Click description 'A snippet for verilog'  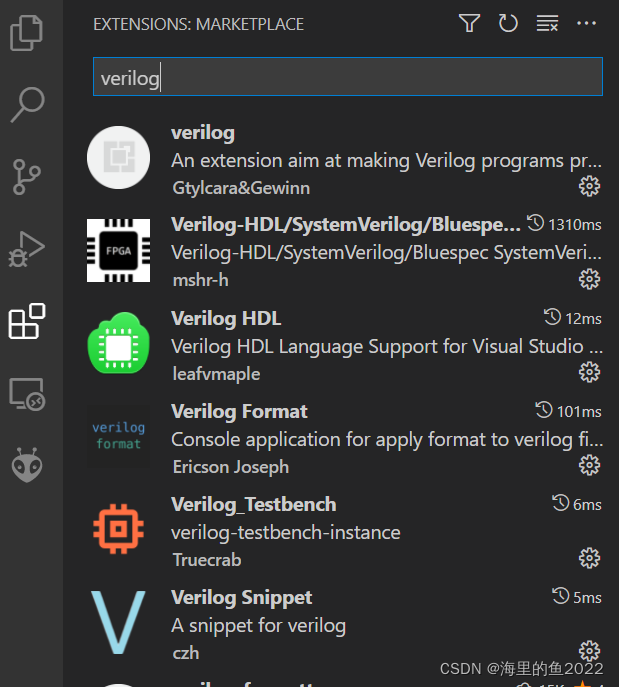pos(258,626)
